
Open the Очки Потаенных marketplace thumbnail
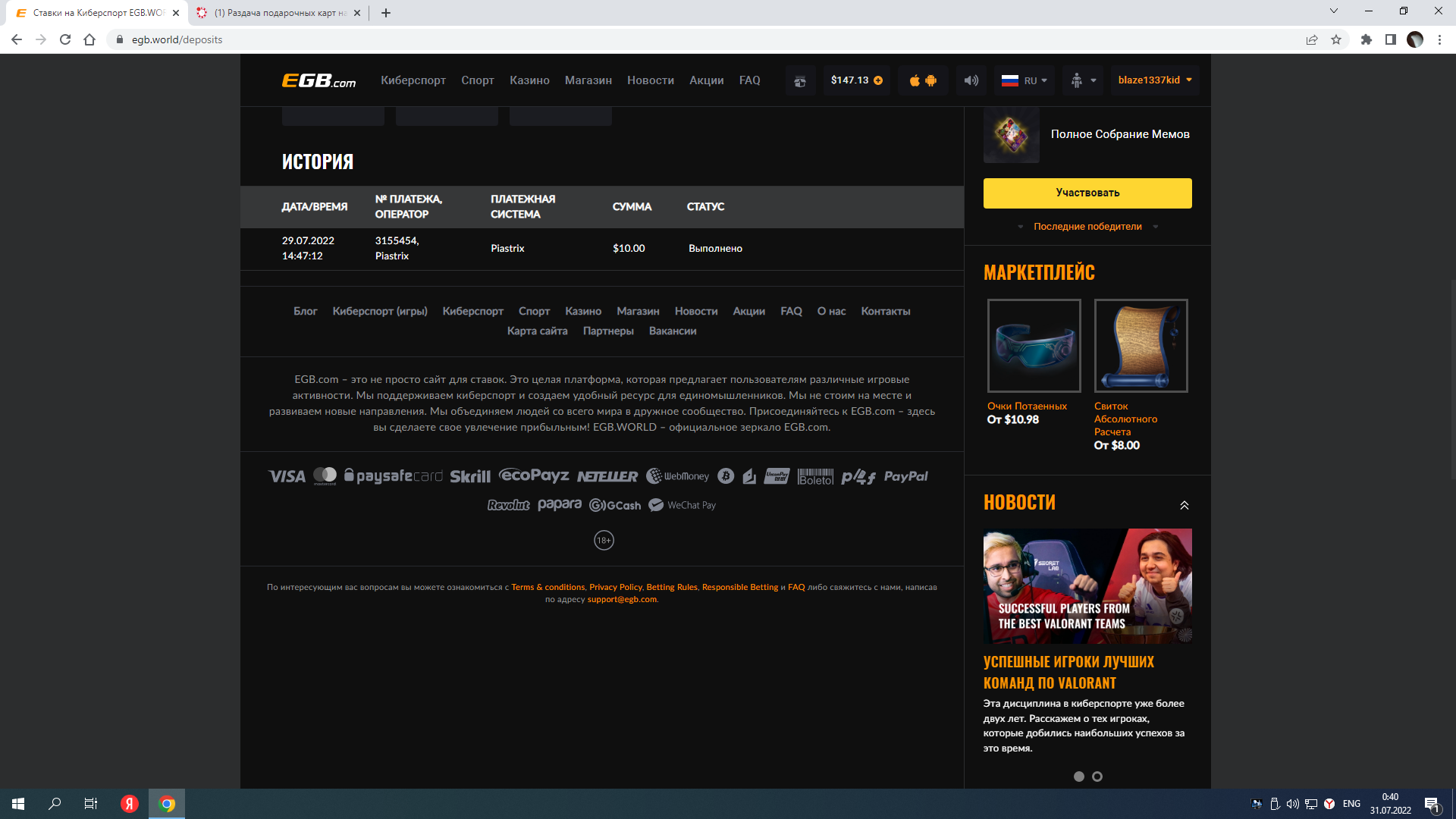click(x=1034, y=346)
